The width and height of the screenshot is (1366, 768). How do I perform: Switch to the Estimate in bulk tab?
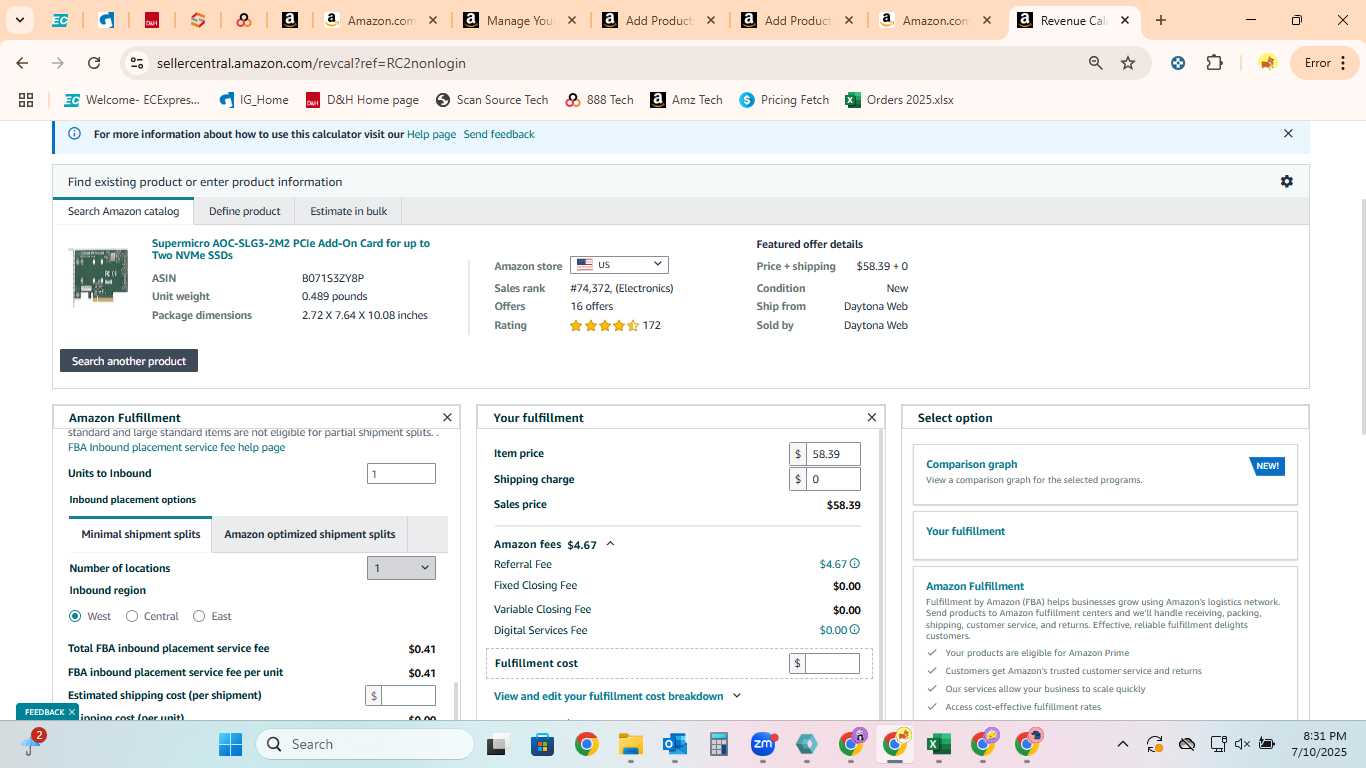coord(348,211)
